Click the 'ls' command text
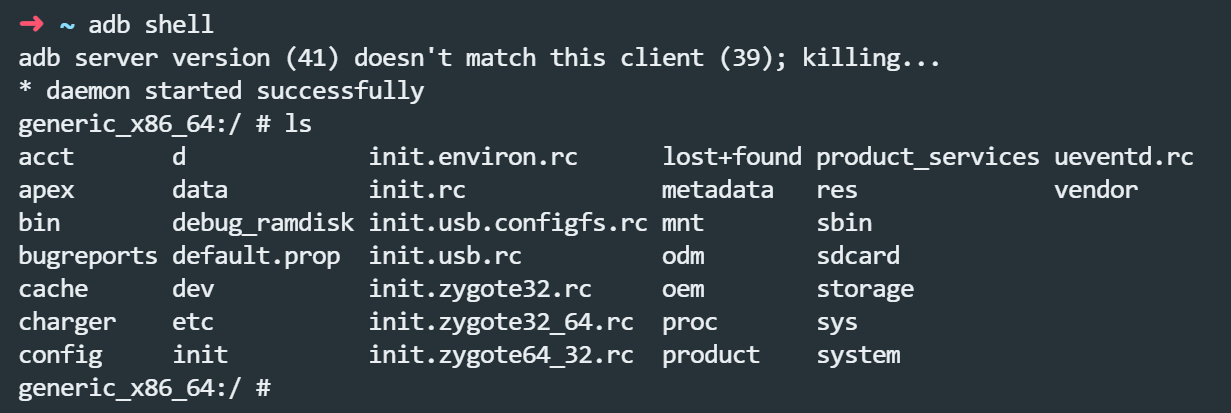The width and height of the screenshot is (1231, 413). [298, 124]
